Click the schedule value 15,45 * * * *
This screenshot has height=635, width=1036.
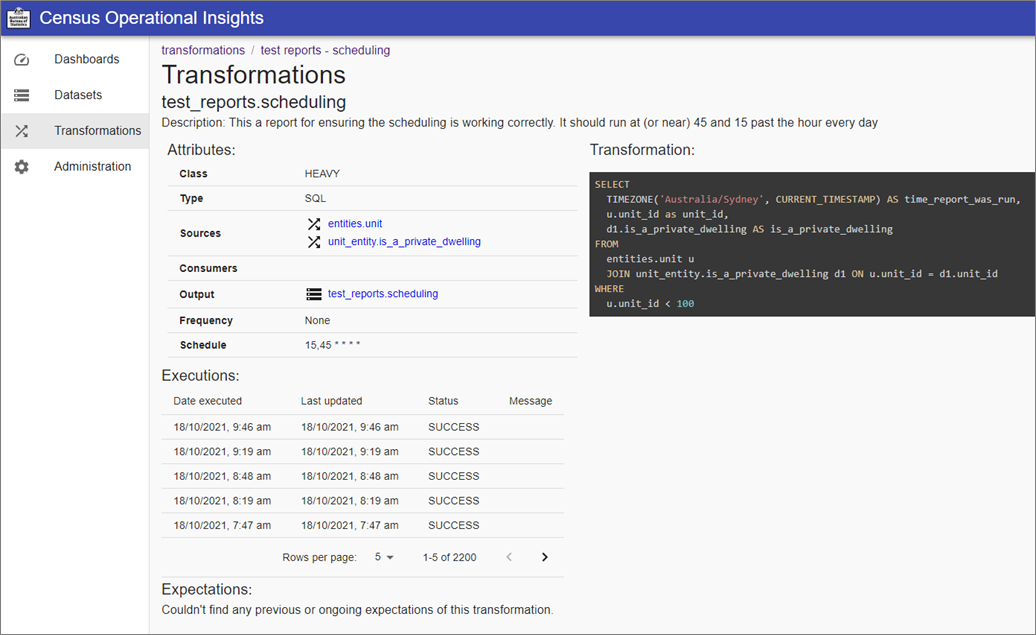[x=332, y=345]
